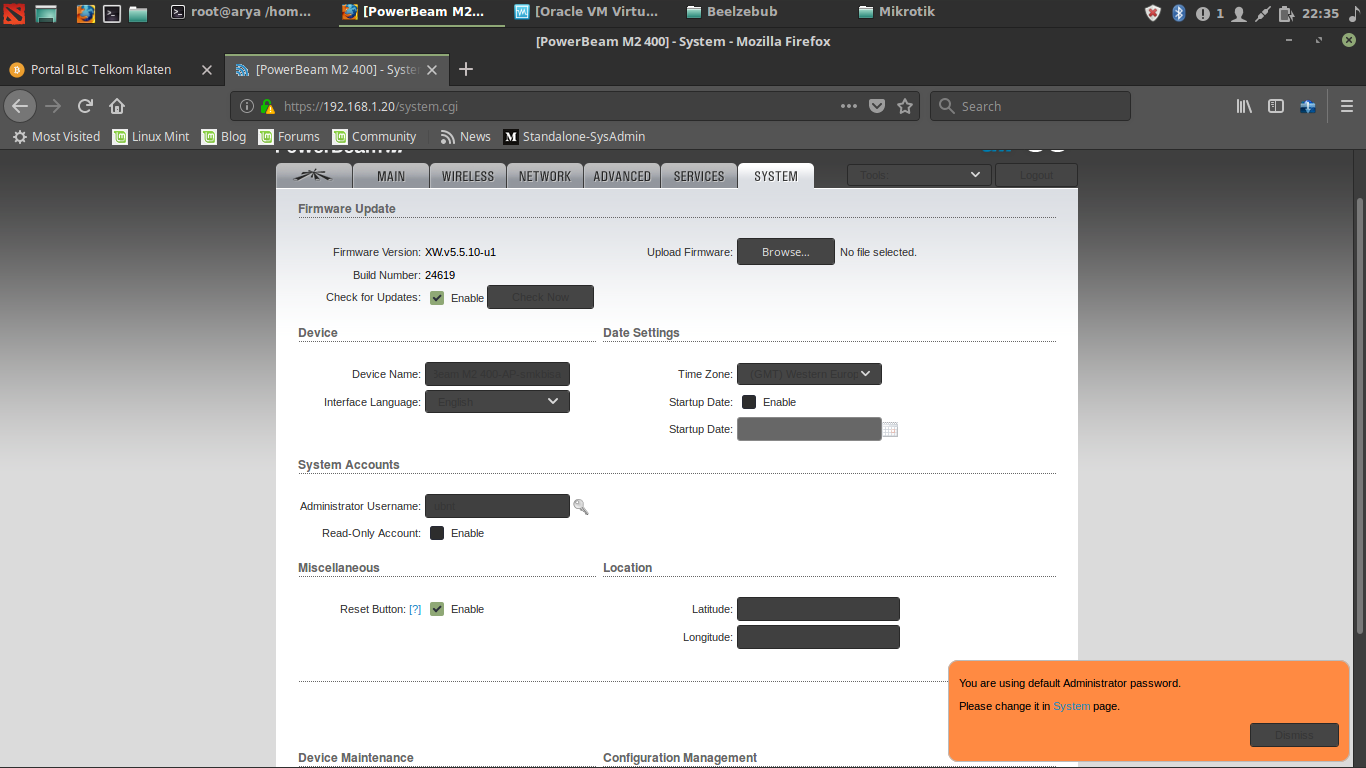Open the file manager launcher in the panel

[x=138, y=13]
